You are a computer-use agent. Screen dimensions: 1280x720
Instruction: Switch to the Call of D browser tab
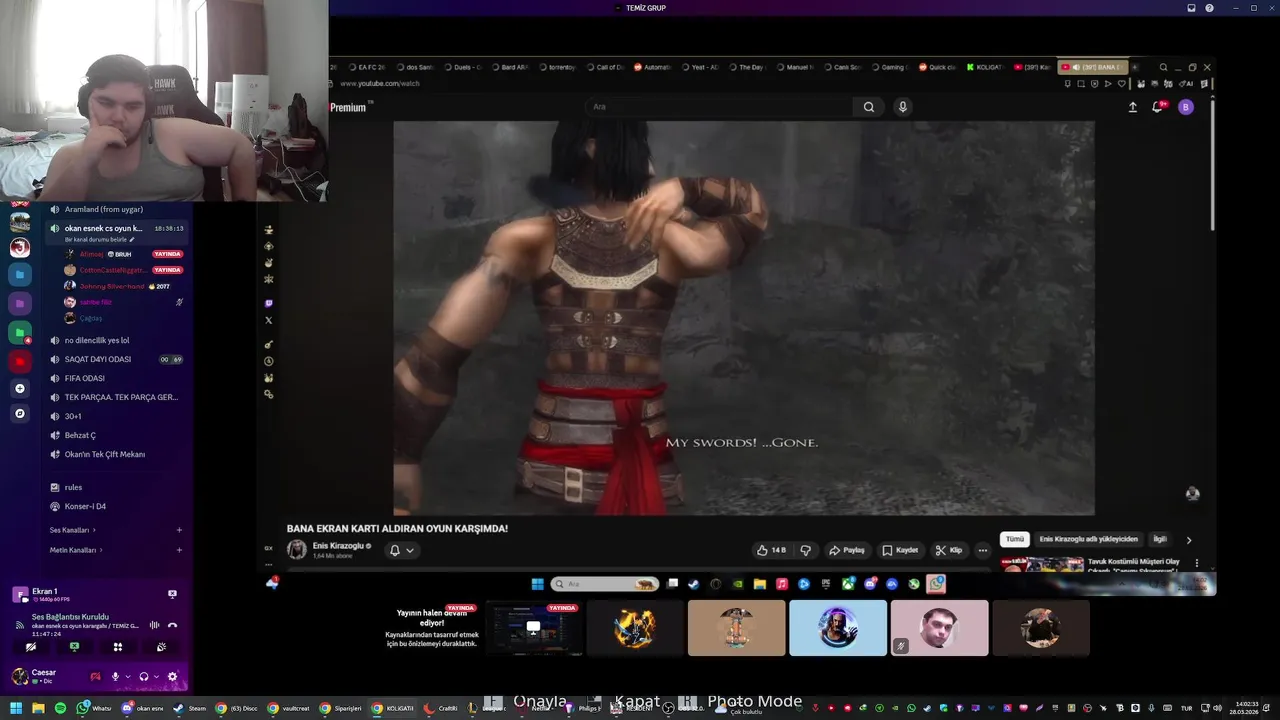tap(604, 67)
